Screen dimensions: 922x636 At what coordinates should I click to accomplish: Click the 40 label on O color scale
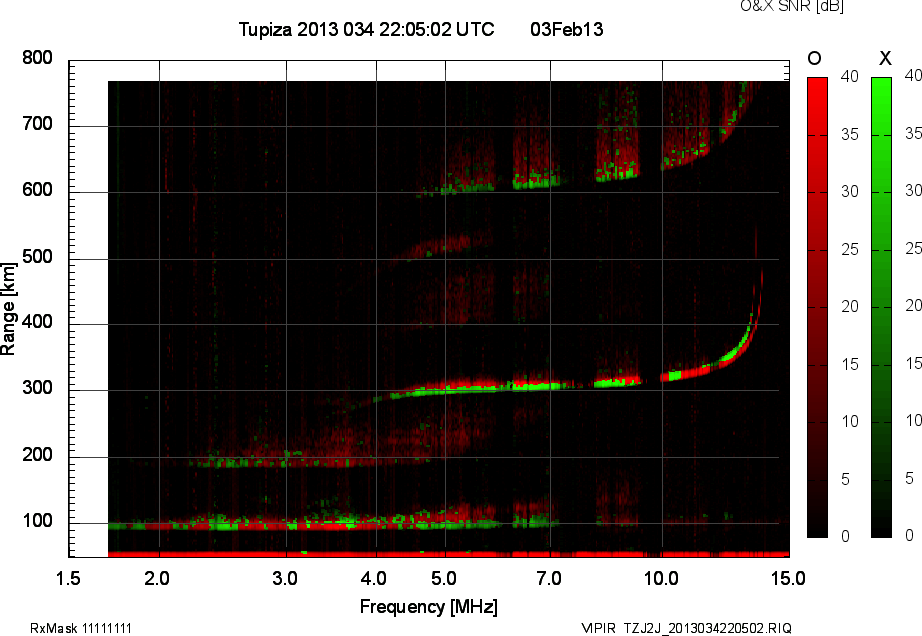pos(850,76)
